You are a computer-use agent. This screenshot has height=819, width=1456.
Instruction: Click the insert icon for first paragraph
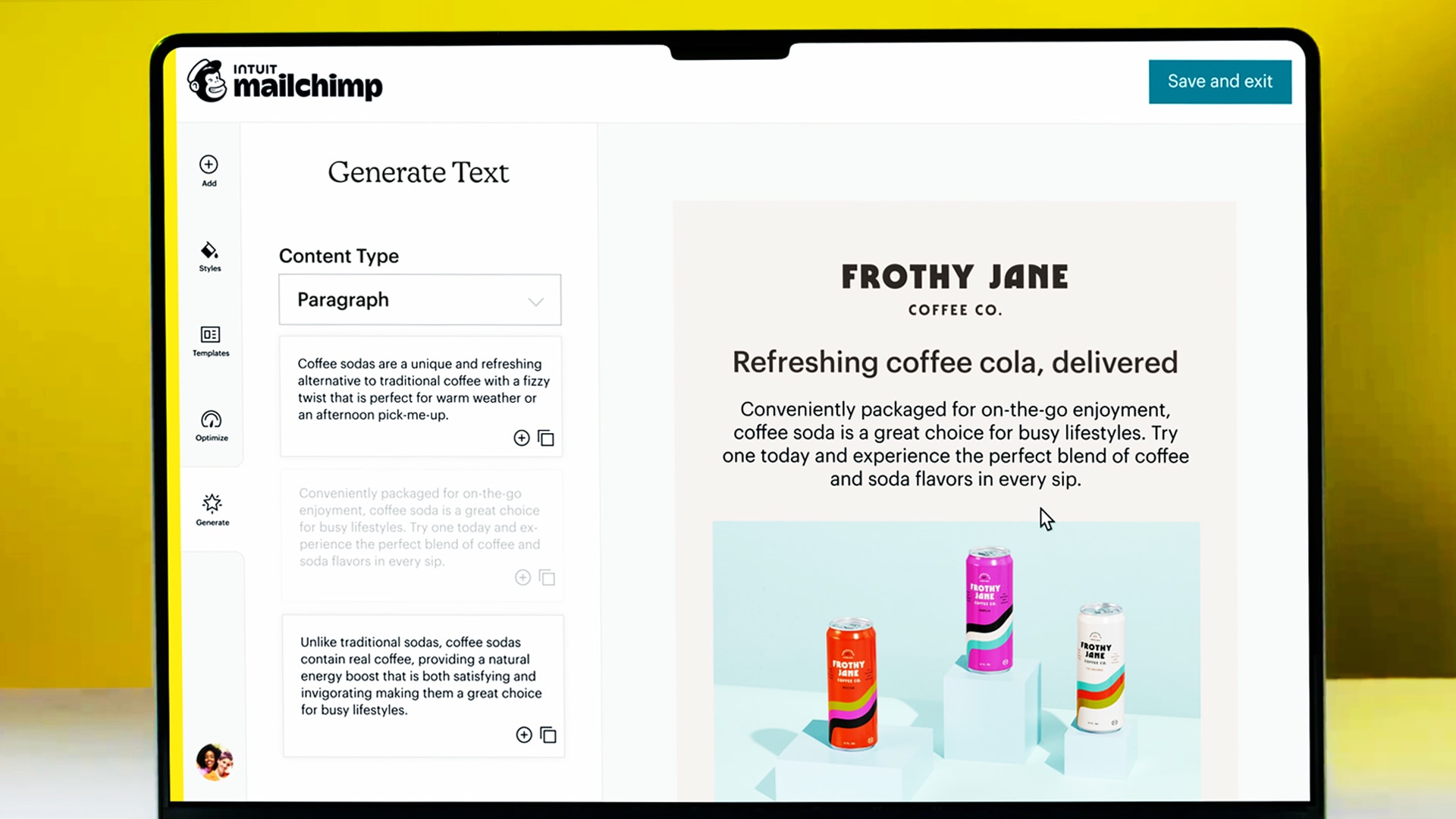(x=521, y=437)
